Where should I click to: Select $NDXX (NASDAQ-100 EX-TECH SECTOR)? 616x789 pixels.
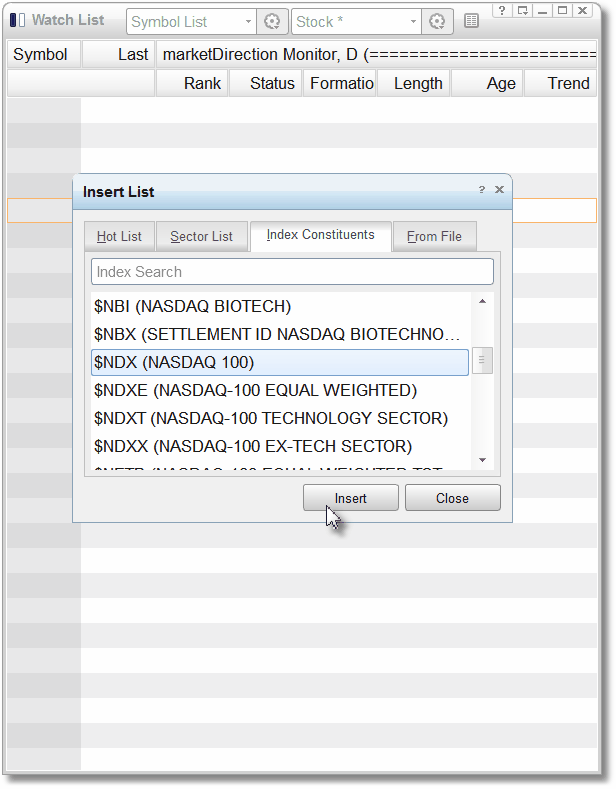[280, 446]
